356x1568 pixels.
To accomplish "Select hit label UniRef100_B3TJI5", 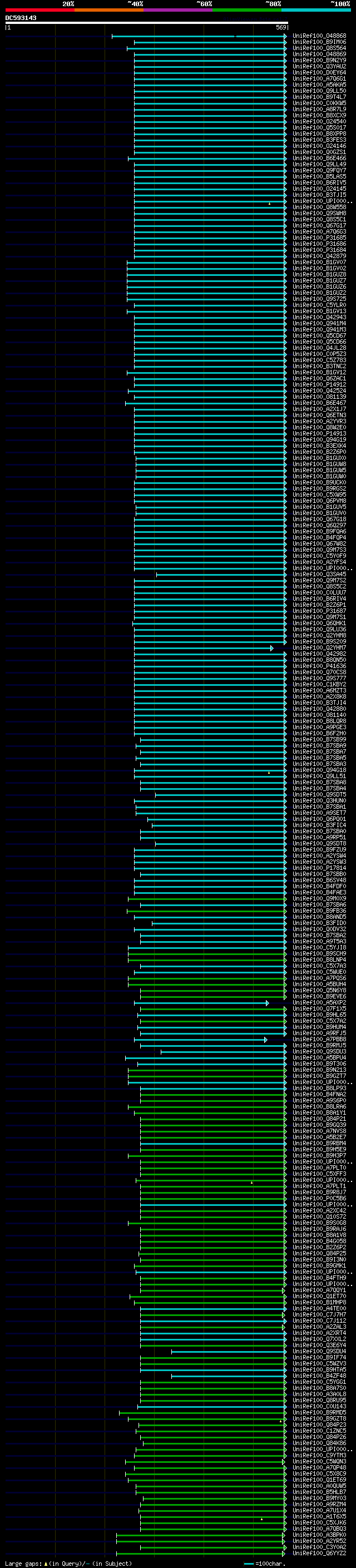I will point(319,195).
